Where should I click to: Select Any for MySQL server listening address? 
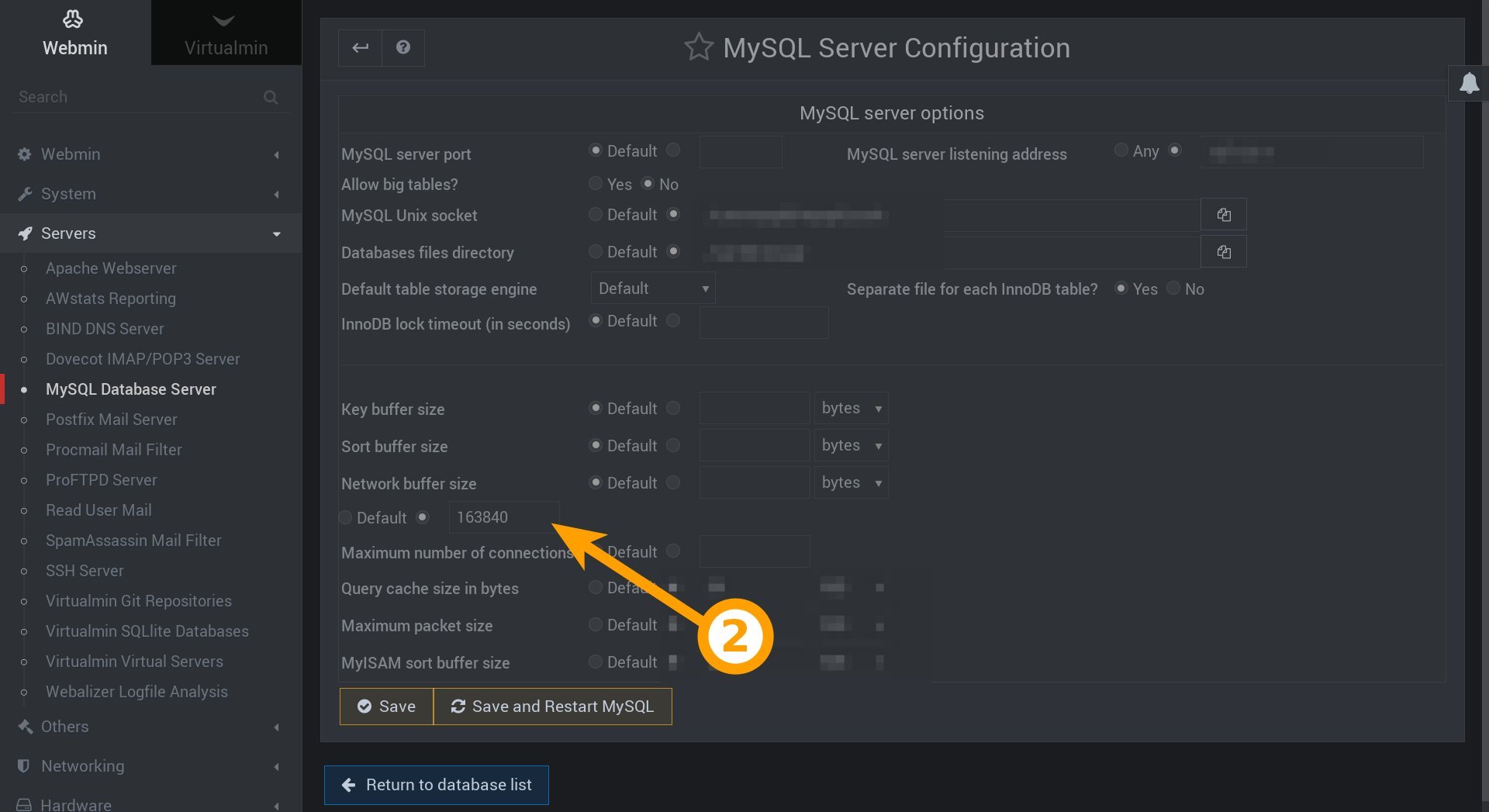pos(1121,150)
